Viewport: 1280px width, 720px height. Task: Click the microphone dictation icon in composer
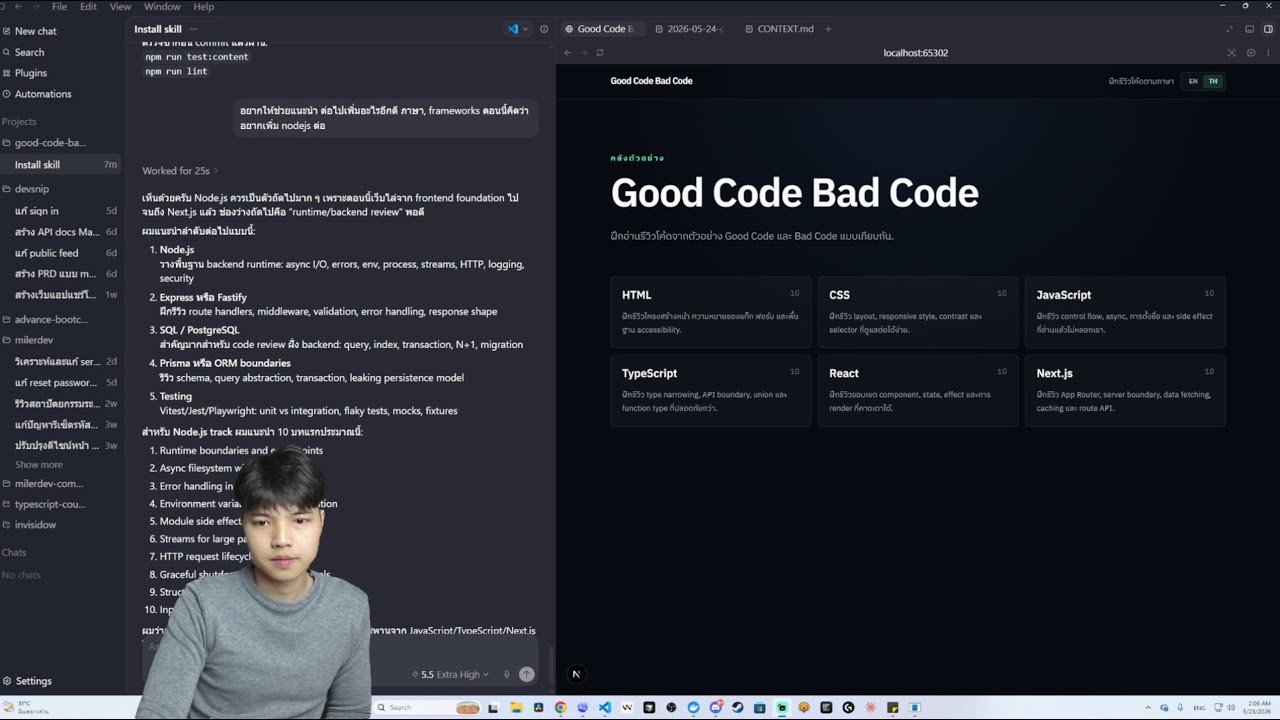[x=507, y=674]
